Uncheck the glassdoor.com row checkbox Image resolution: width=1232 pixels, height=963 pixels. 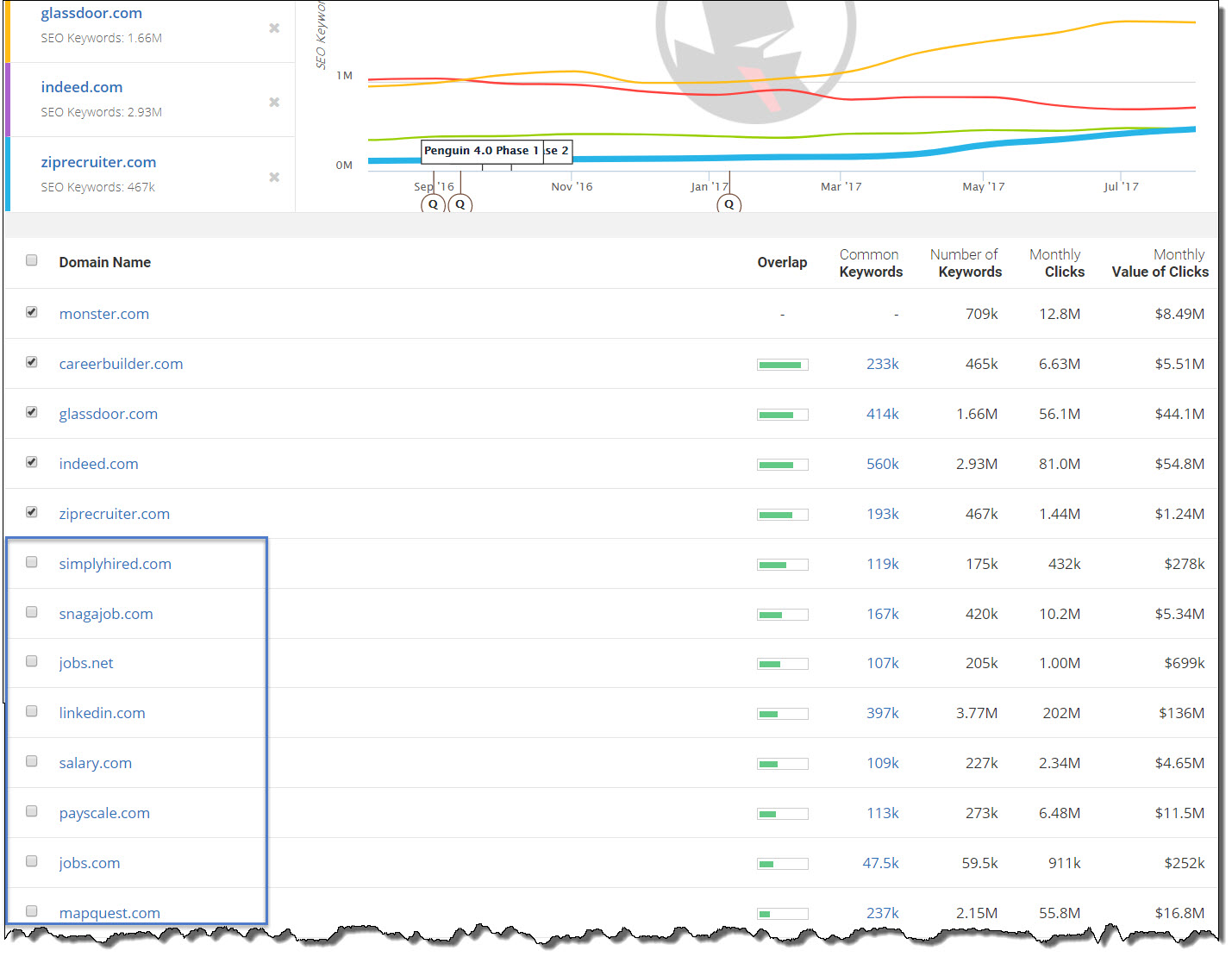click(32, 412)
